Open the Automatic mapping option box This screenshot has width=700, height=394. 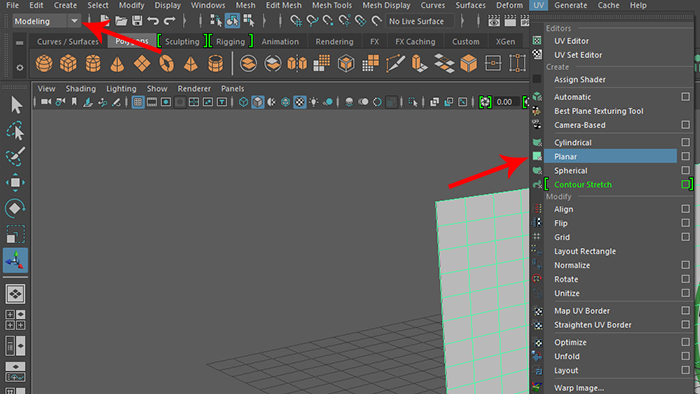[685, 97]
